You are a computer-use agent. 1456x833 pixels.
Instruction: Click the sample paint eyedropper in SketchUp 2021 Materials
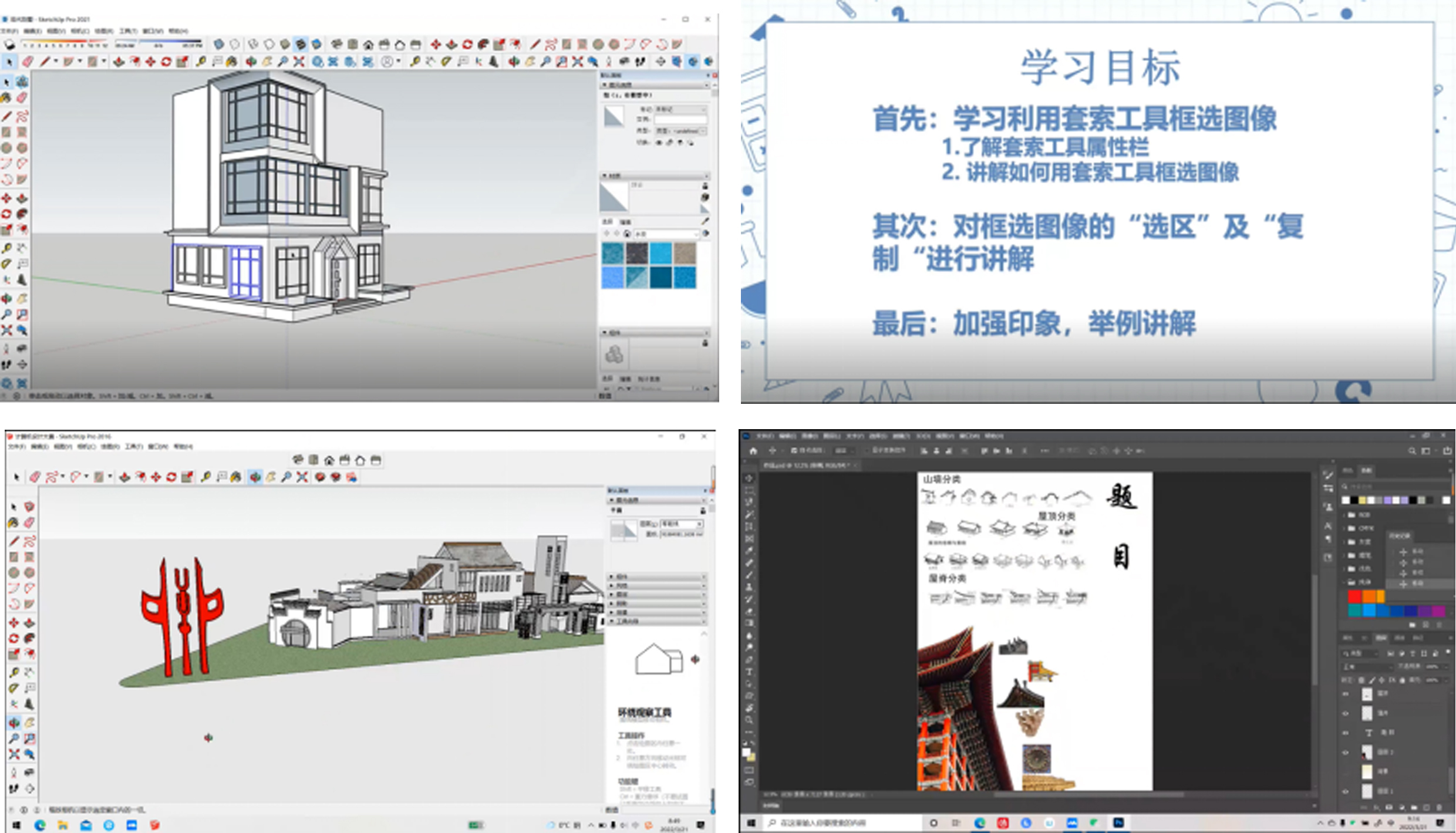tap(705, 221)
